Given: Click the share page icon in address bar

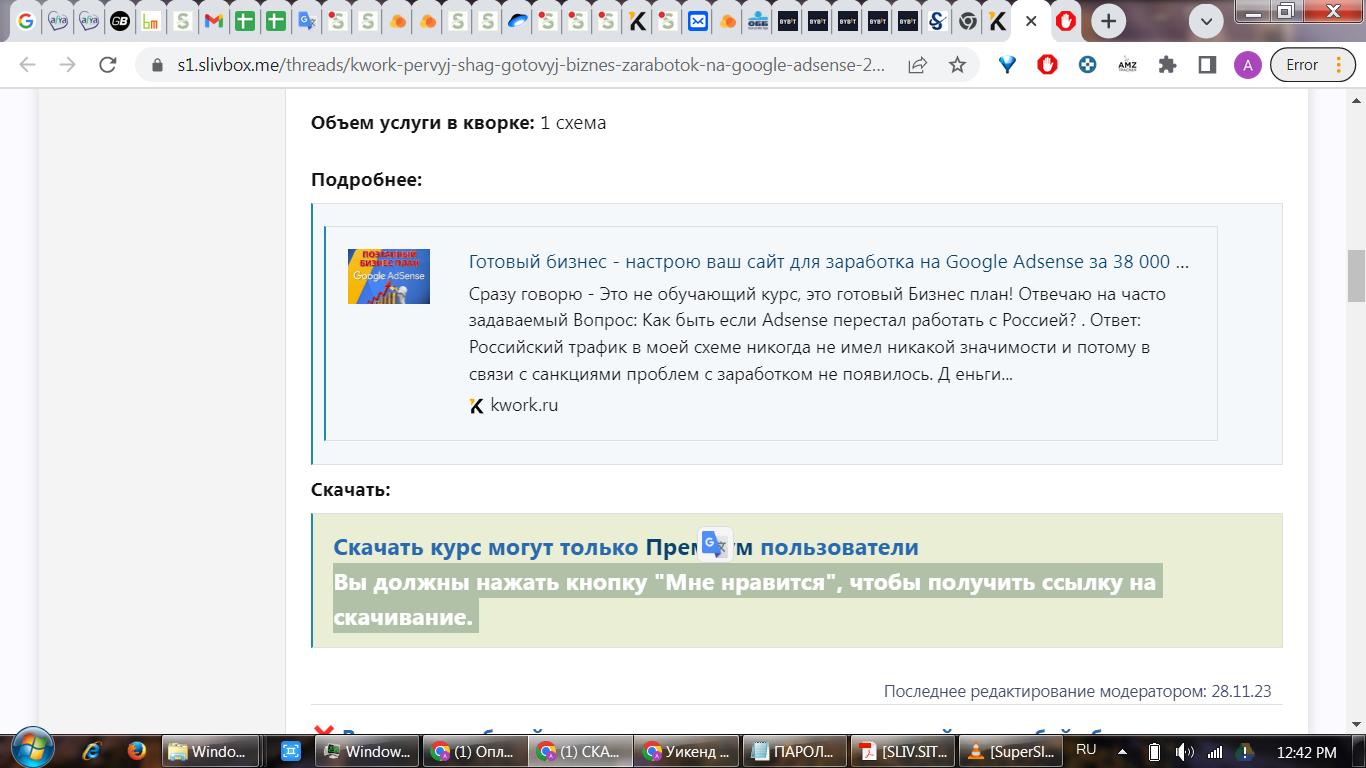Looking at the screenshot, I should (917, 65).
